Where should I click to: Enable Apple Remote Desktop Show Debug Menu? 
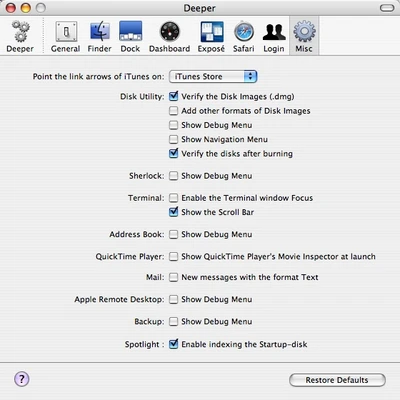pyautogui.click(x=173, y=299)
